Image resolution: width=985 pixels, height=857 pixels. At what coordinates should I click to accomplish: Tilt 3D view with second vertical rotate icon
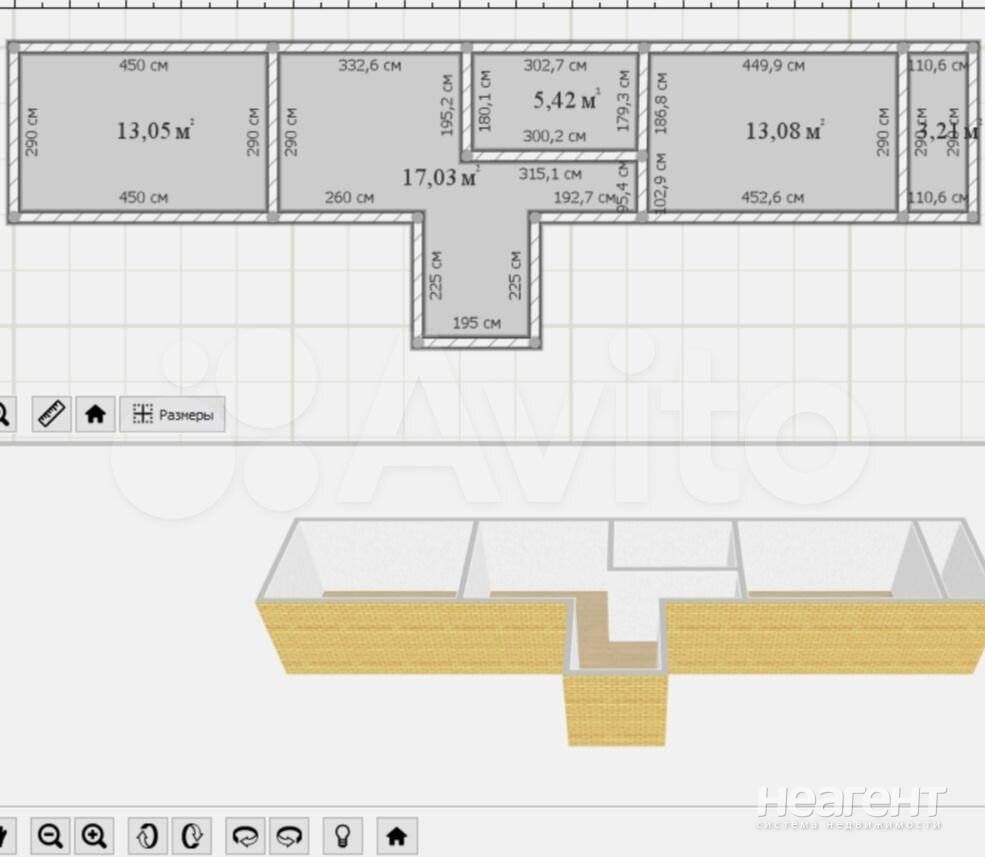[x=192, y=834]
